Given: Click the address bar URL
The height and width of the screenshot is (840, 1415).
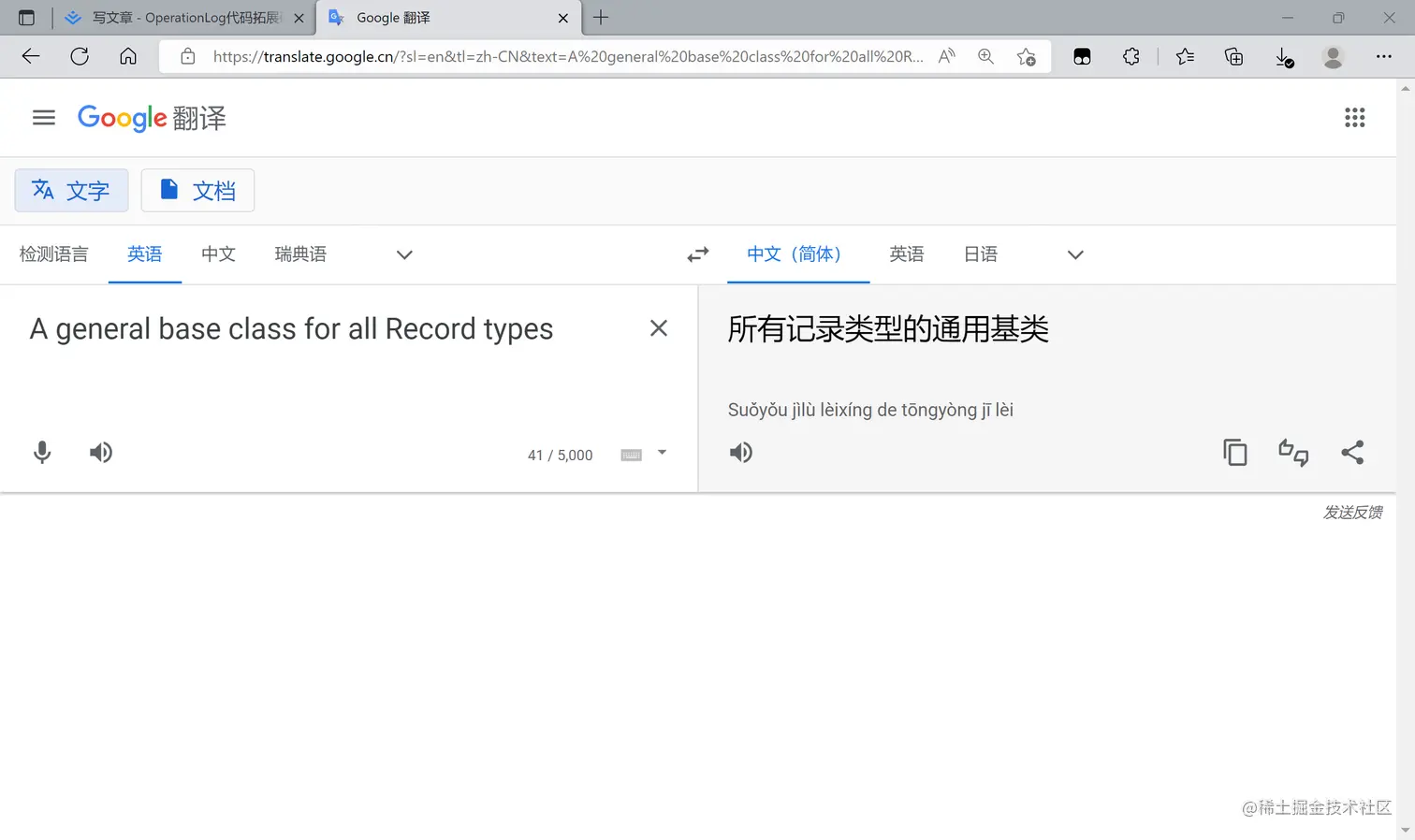Looking at the screenshot, I should [x=568, y=56].
